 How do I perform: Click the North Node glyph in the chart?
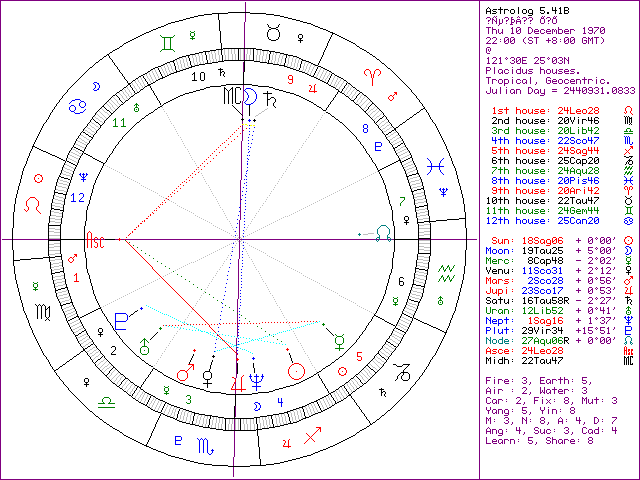(383, 232)
